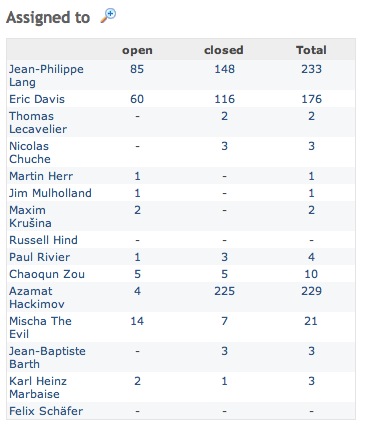
Task: Click the 'open' column header
Action: tap(137, 50)
